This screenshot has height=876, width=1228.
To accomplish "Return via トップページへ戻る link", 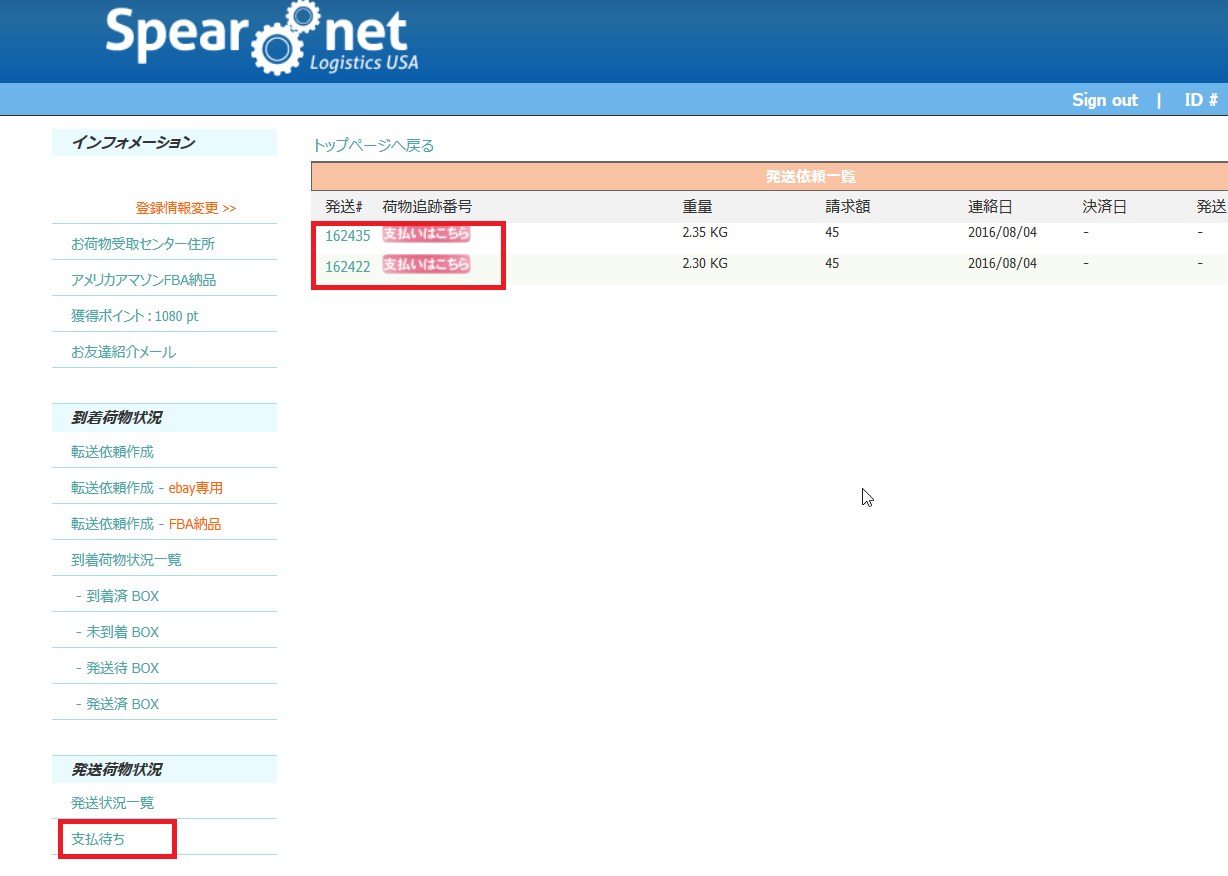I will tap(374, 145).
